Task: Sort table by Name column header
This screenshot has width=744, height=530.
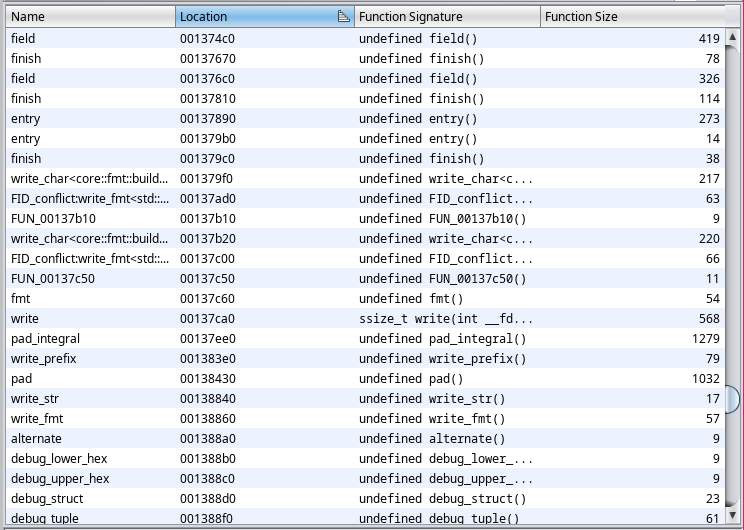Action: coord(88,16)
